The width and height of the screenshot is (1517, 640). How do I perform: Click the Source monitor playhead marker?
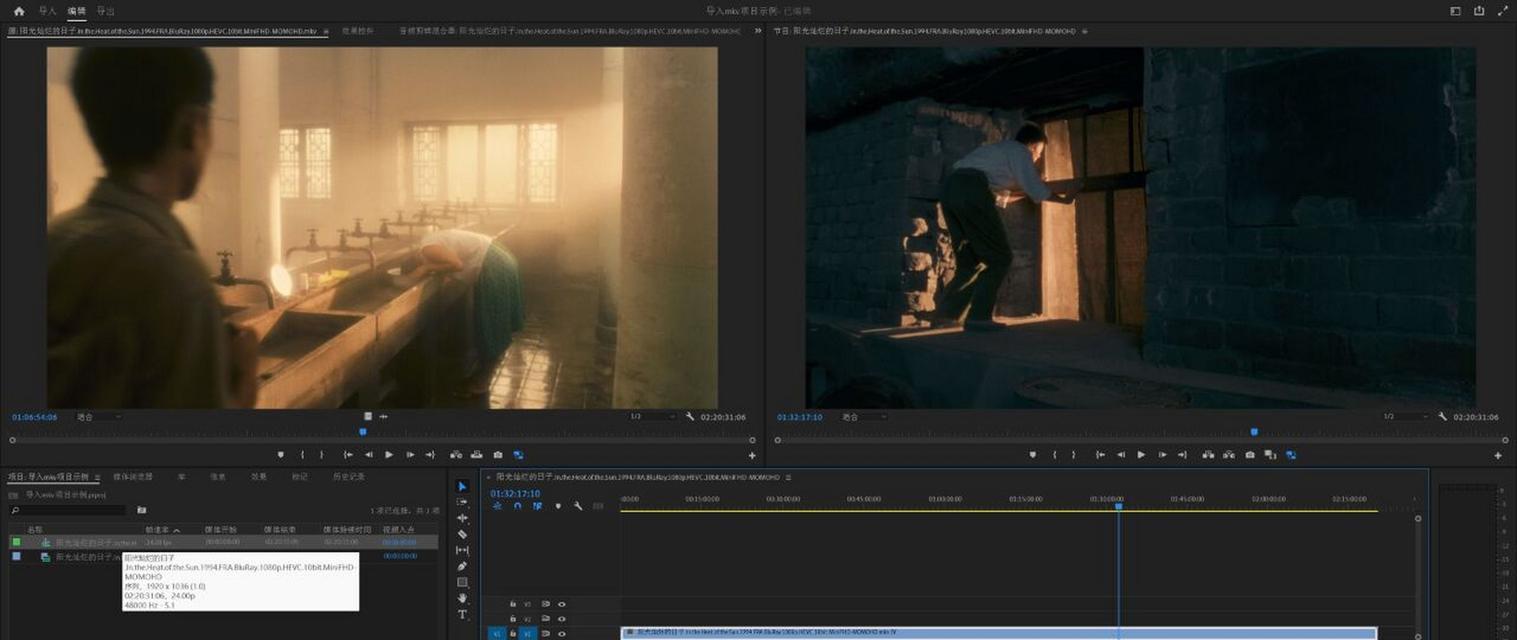[x=363, y=432]
